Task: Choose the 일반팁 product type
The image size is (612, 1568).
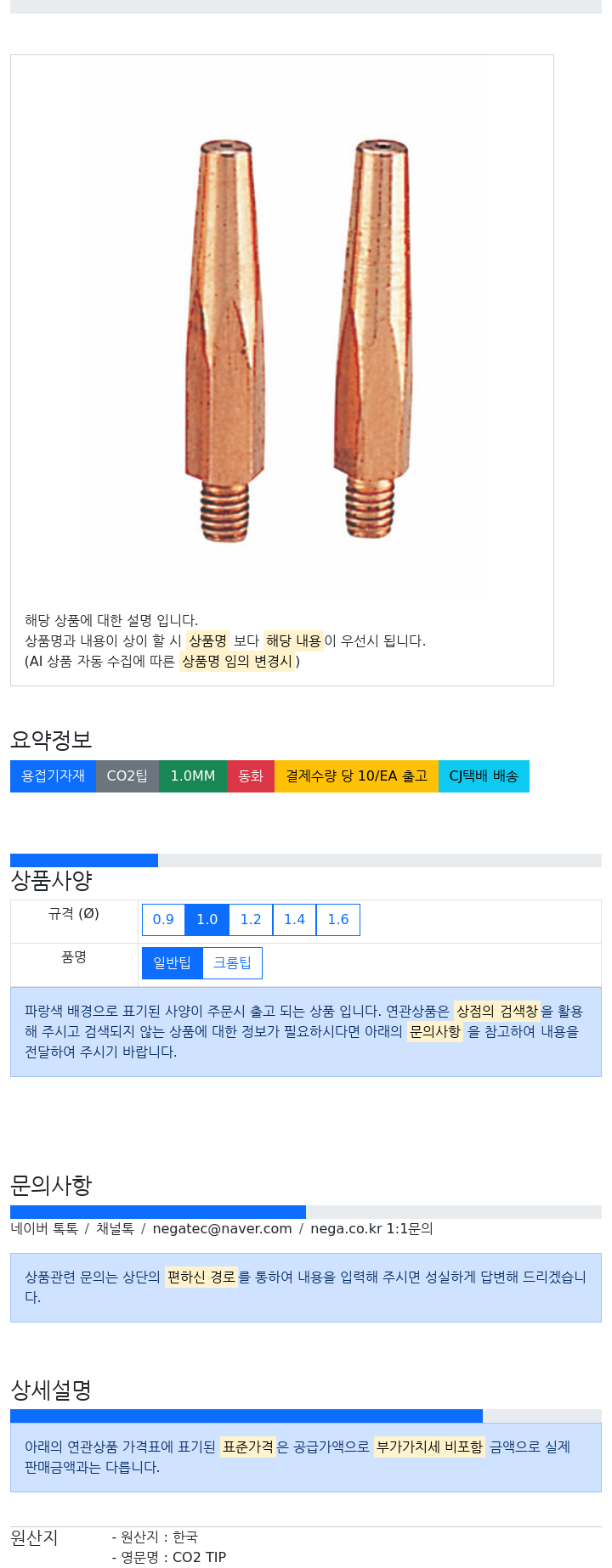Action: (173, 963)
